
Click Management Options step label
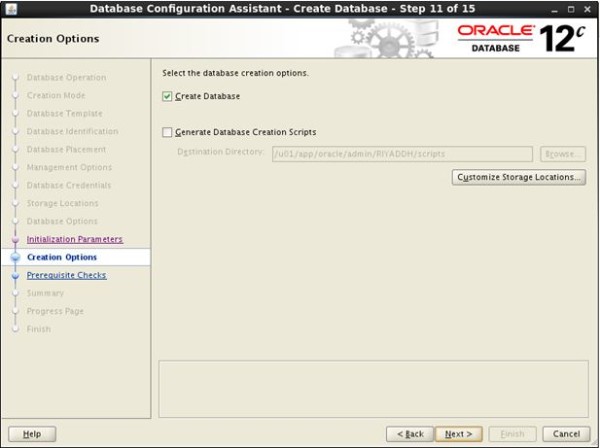(69, 167)
